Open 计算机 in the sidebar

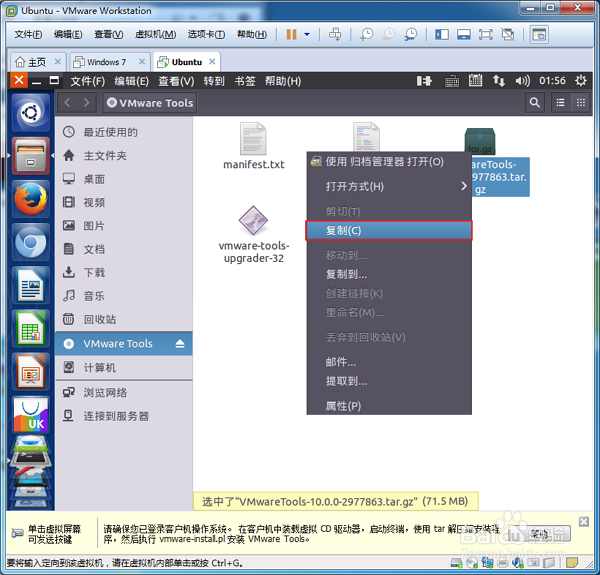[x=124, y=368]
